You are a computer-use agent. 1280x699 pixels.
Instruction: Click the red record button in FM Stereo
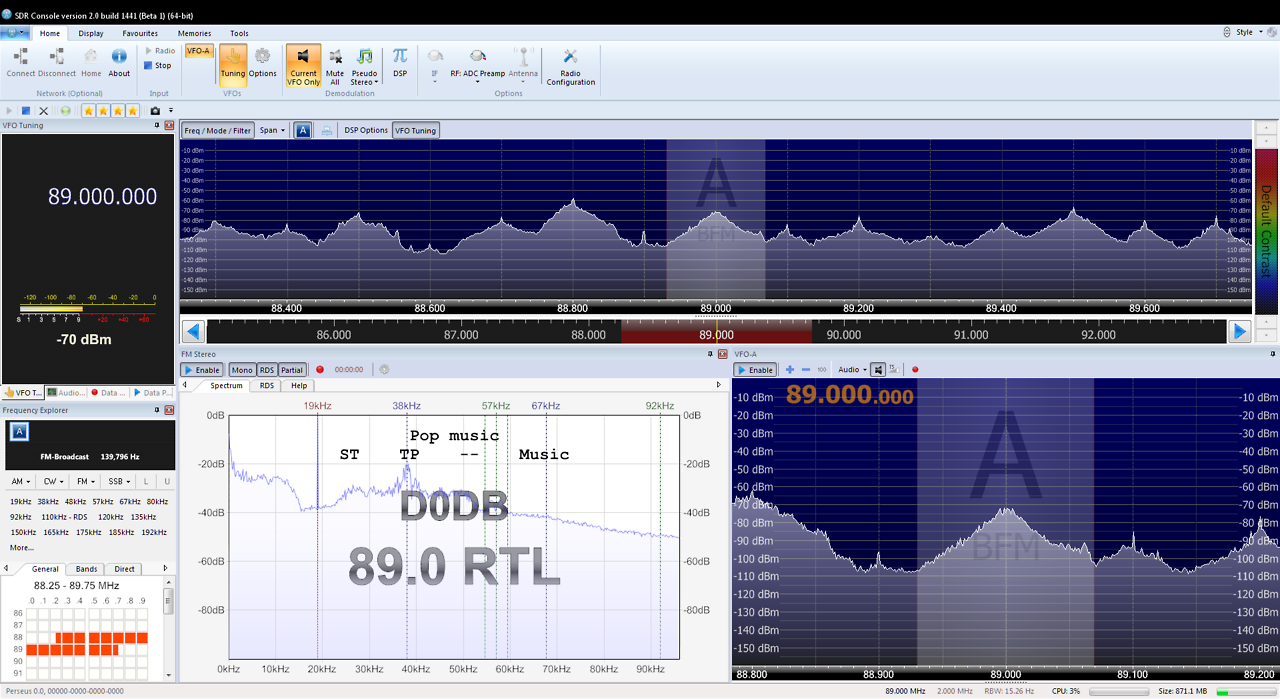(x=320, y=370)
